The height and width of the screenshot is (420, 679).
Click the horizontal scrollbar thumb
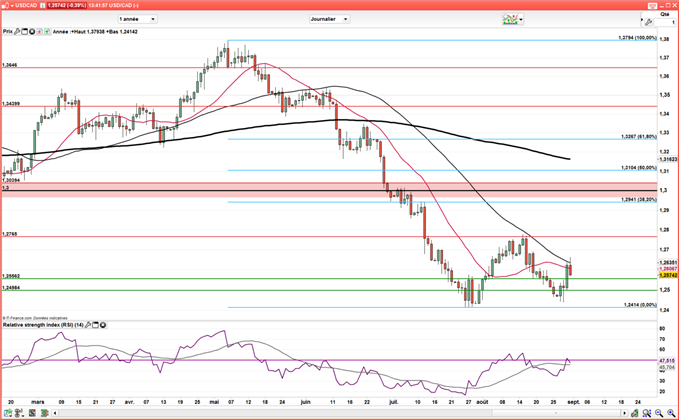[556, 413]
